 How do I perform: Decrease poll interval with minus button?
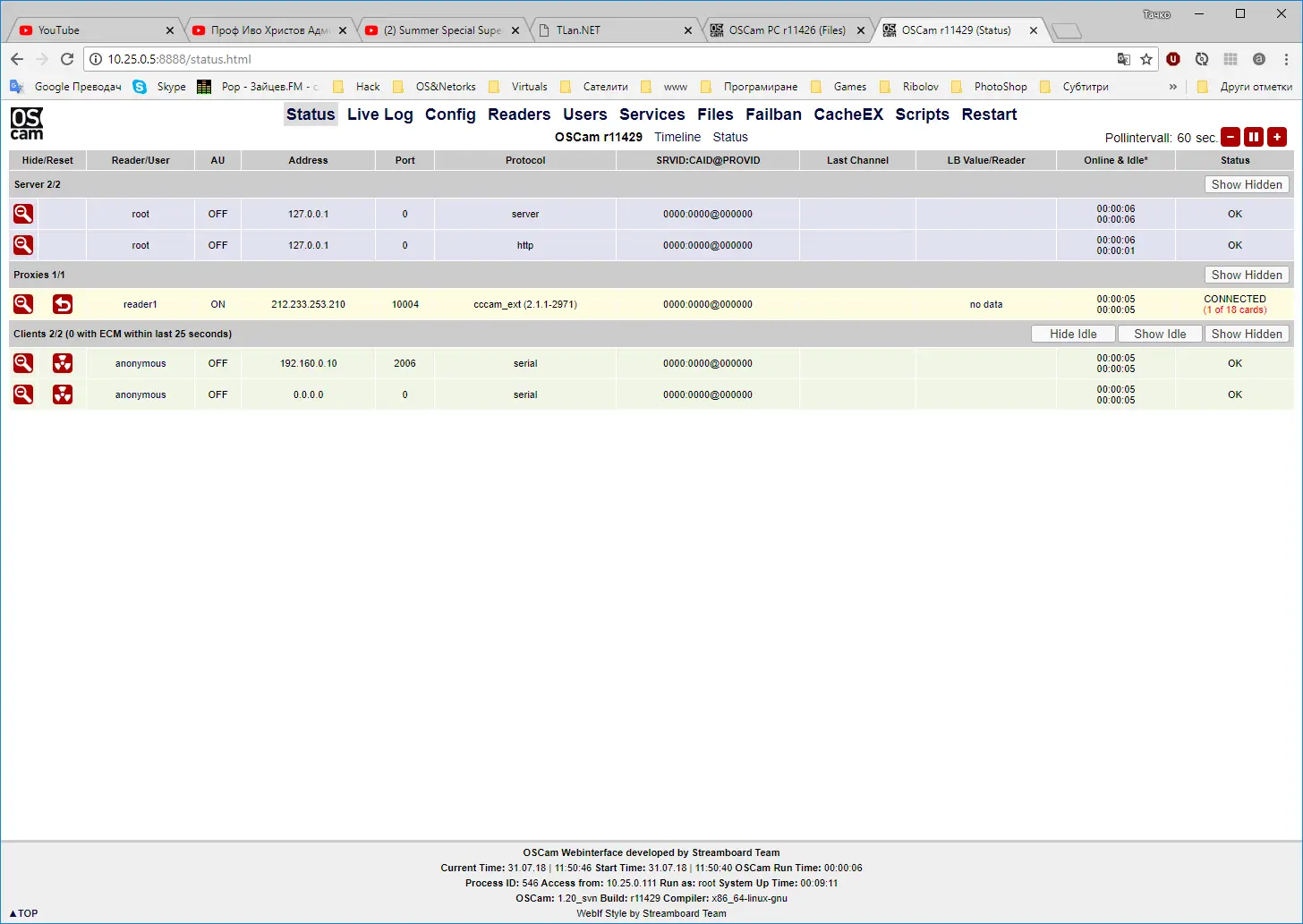(1231, 137)
